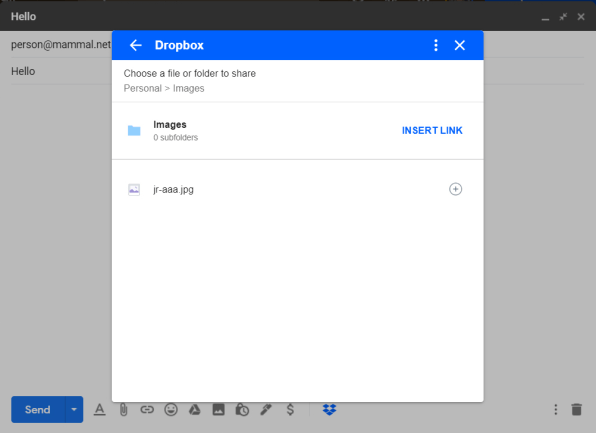The height and width of the screenshot is (433, 596).
Task: Expand the Send options dropdown arrow
Action: click(74, 409)
